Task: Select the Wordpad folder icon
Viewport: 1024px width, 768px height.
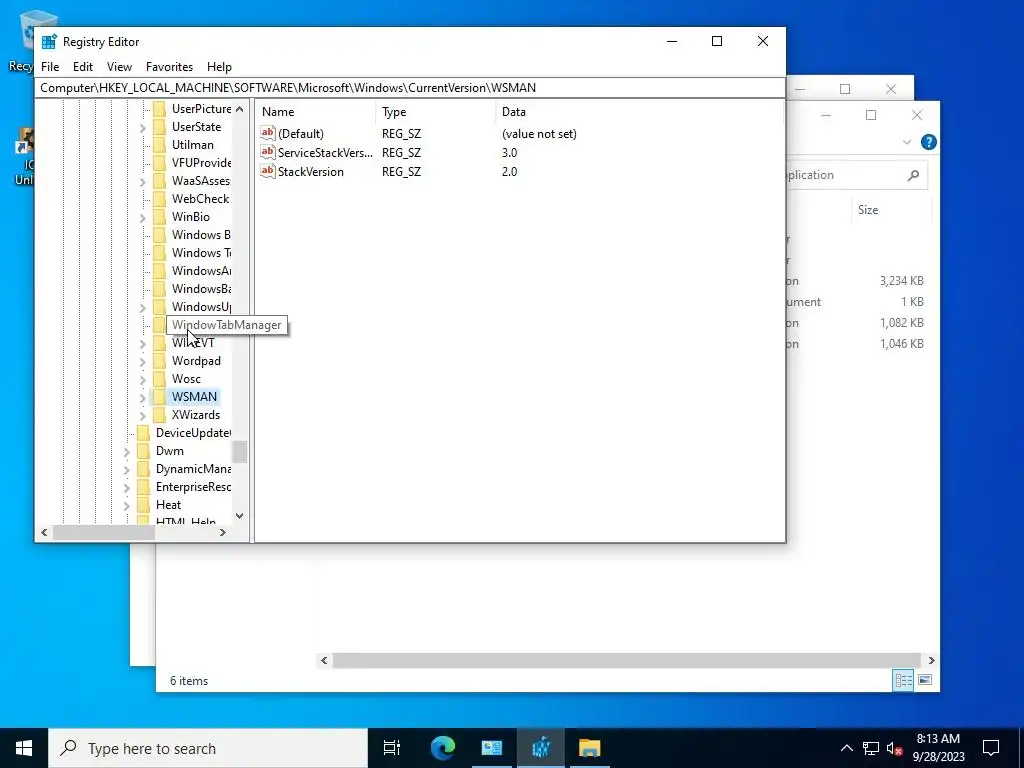Action: click(159, 360)
